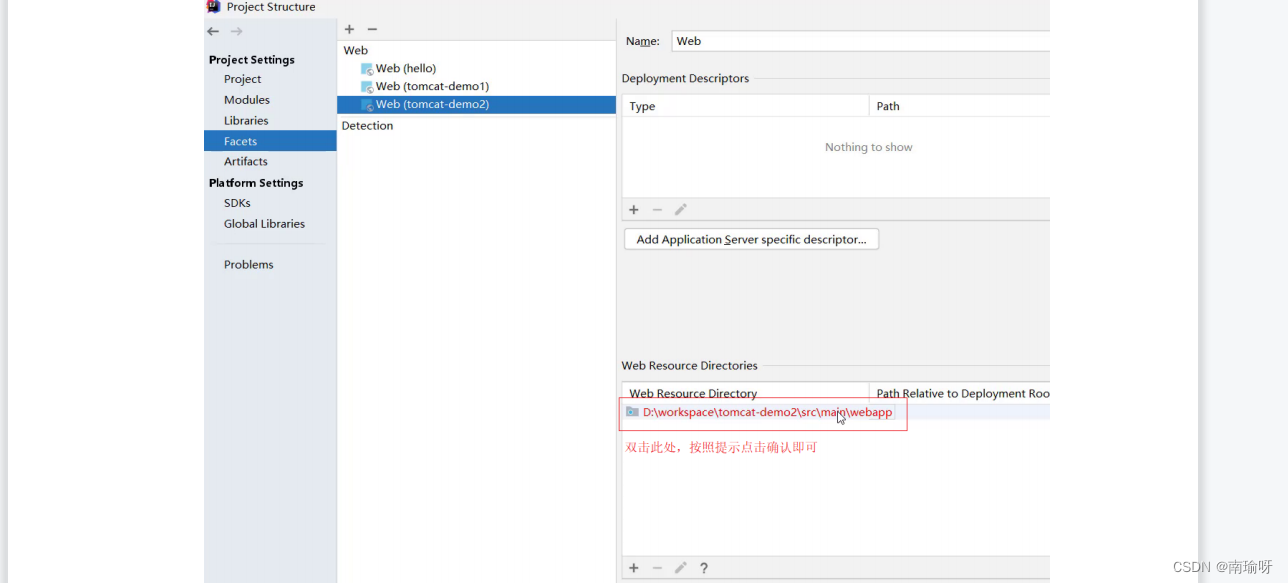Select Web (tomcat-demo2) facet
Viewport: 1288px width, 583px height.
click(477, 104)
